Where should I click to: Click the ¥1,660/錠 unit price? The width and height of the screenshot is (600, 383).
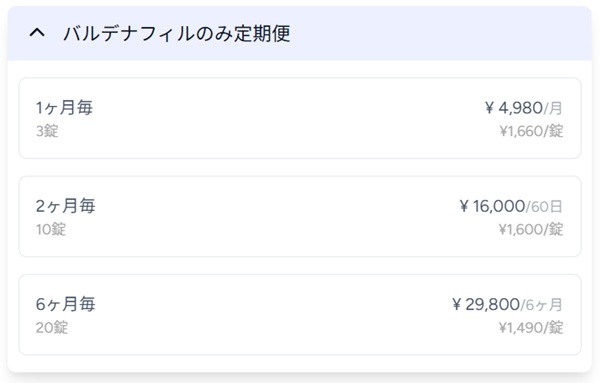531,131
